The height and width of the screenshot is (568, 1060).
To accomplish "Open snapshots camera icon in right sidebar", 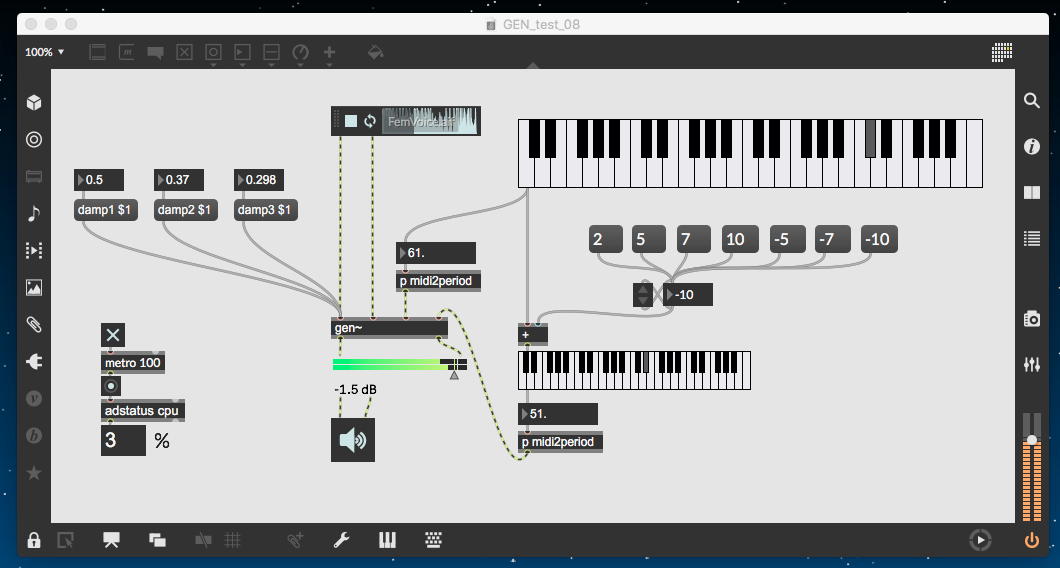I will (x=1032, y=319).
